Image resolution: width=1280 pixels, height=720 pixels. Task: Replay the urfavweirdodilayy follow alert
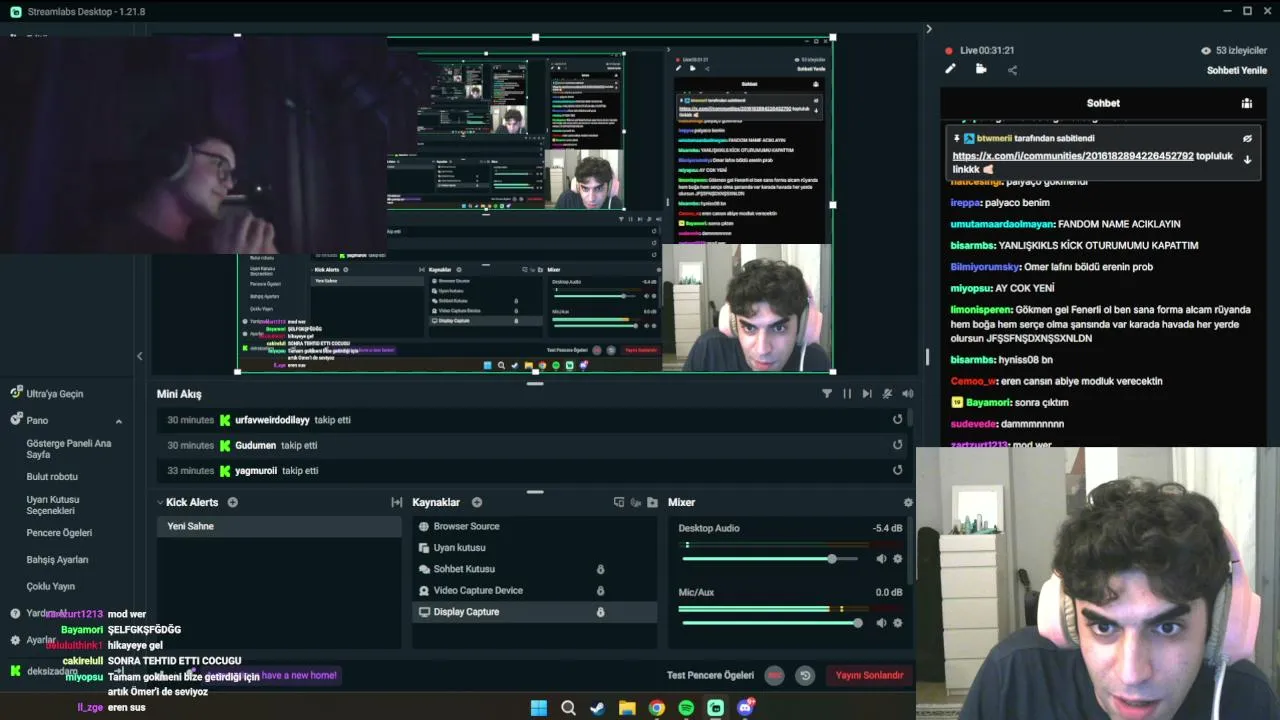pyautogui.click(x=898, y=420)
